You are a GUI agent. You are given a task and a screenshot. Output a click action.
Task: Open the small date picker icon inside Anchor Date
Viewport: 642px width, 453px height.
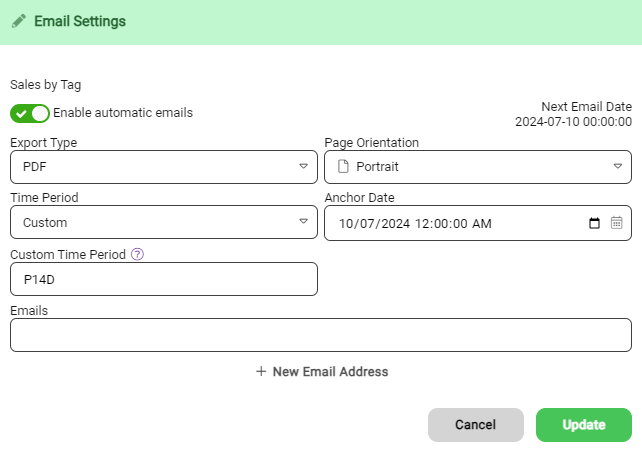click(595, 223)
